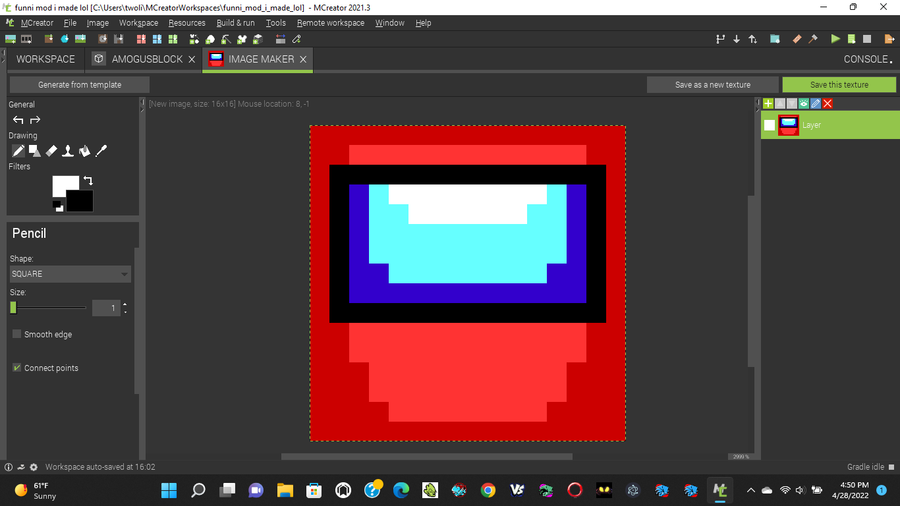Click the red tiles toolbar icon

[x=141, y=39]
